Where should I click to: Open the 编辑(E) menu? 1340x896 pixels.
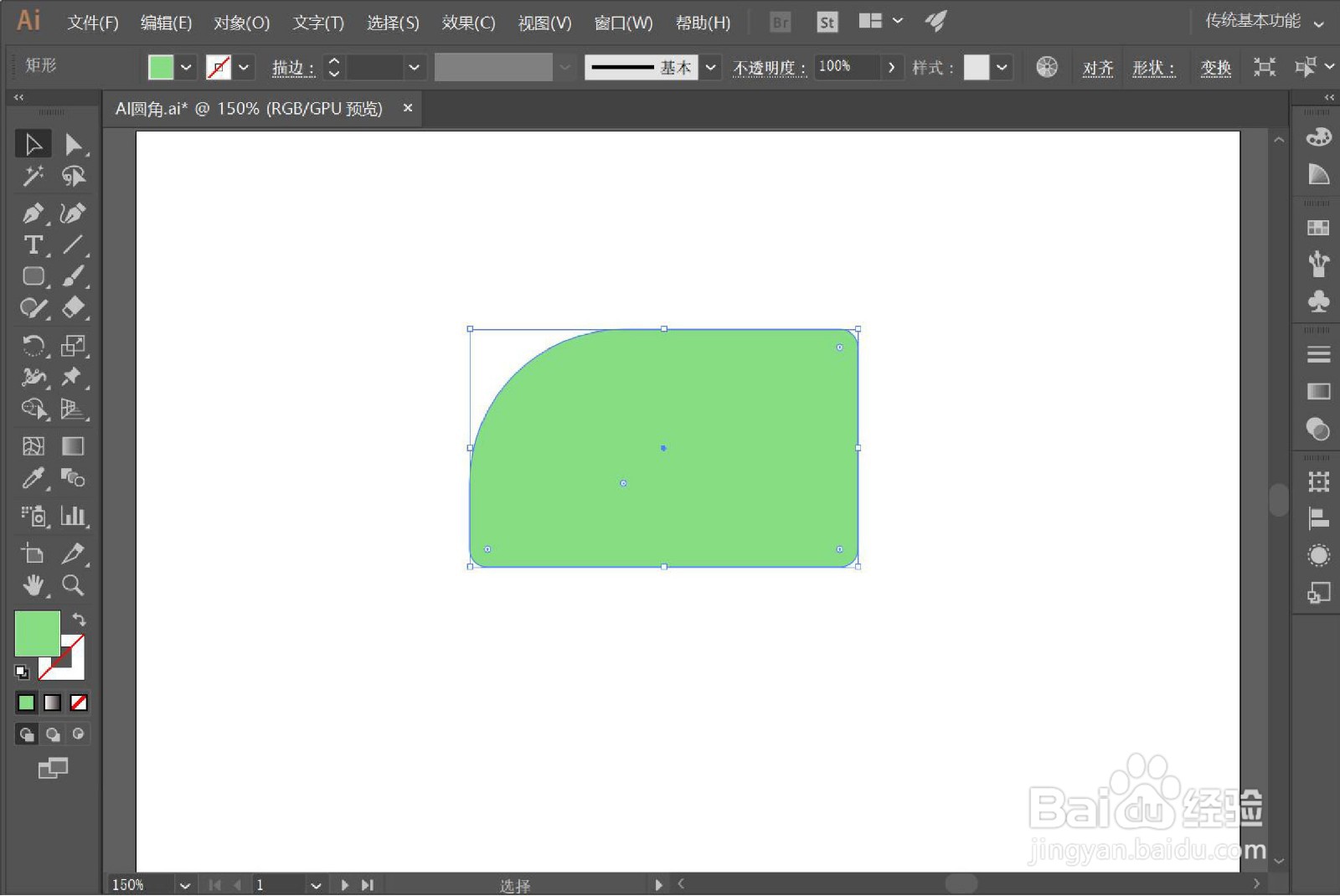click(166, 23)
